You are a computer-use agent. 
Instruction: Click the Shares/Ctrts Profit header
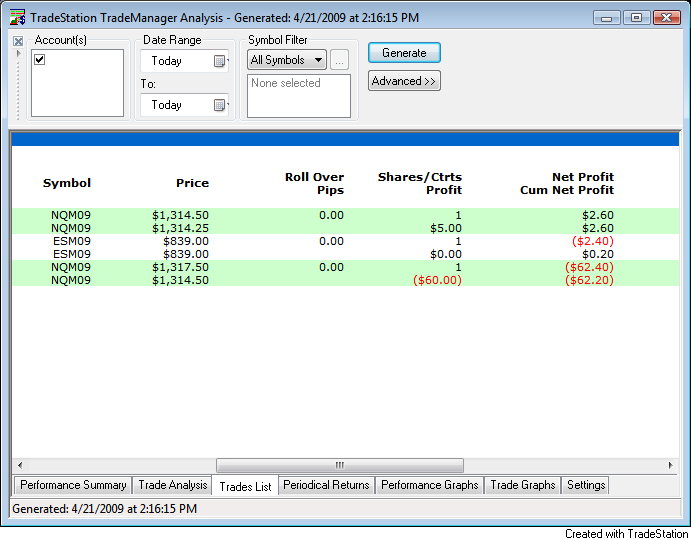click(420, 183)
